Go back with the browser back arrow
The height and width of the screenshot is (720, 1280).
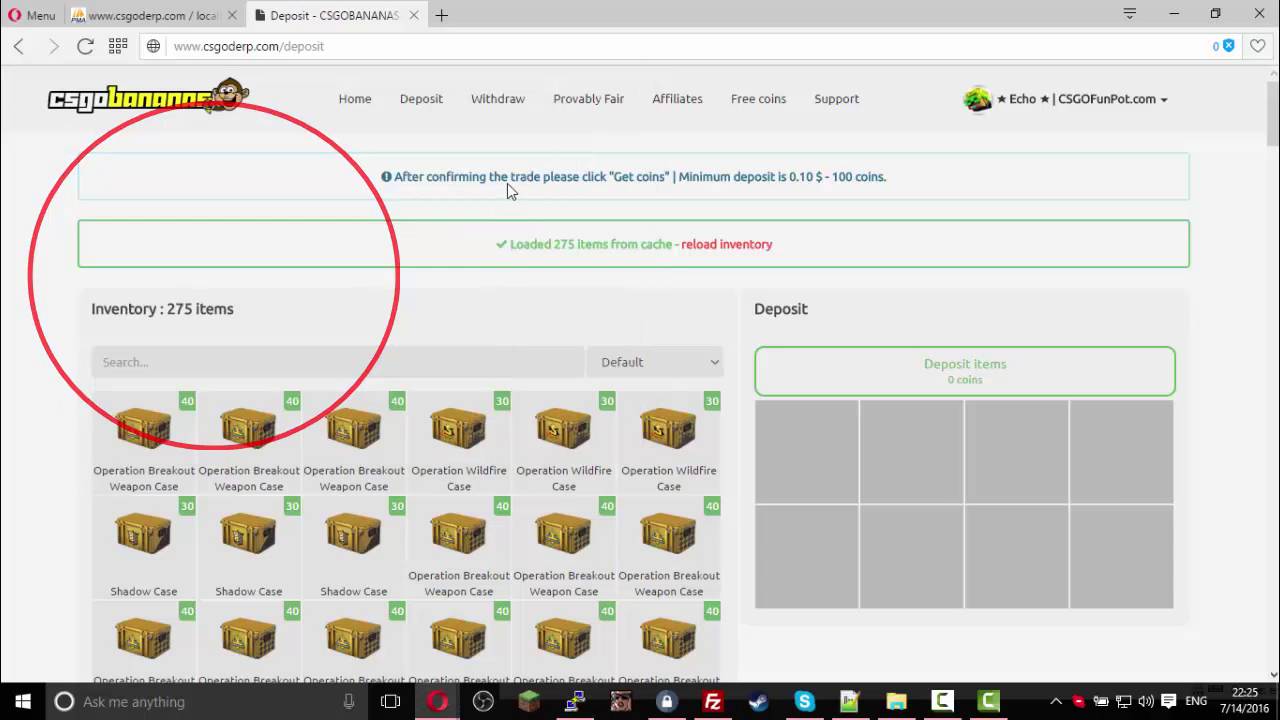19,46
